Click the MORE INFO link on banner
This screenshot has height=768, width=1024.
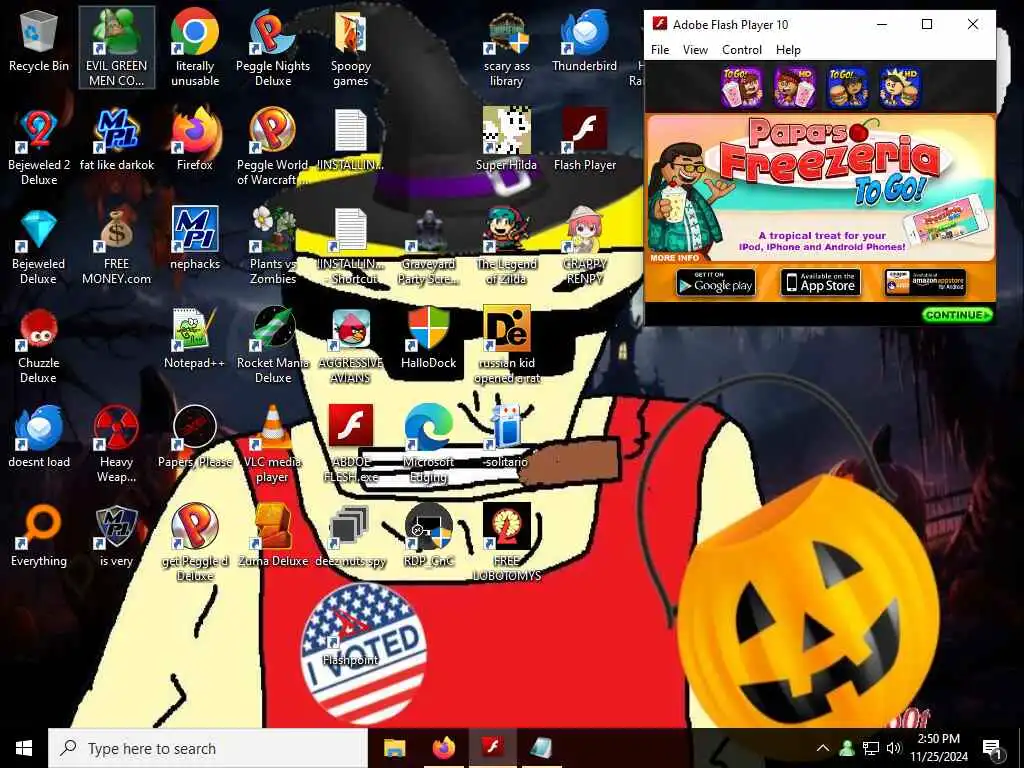pos(674,258)
